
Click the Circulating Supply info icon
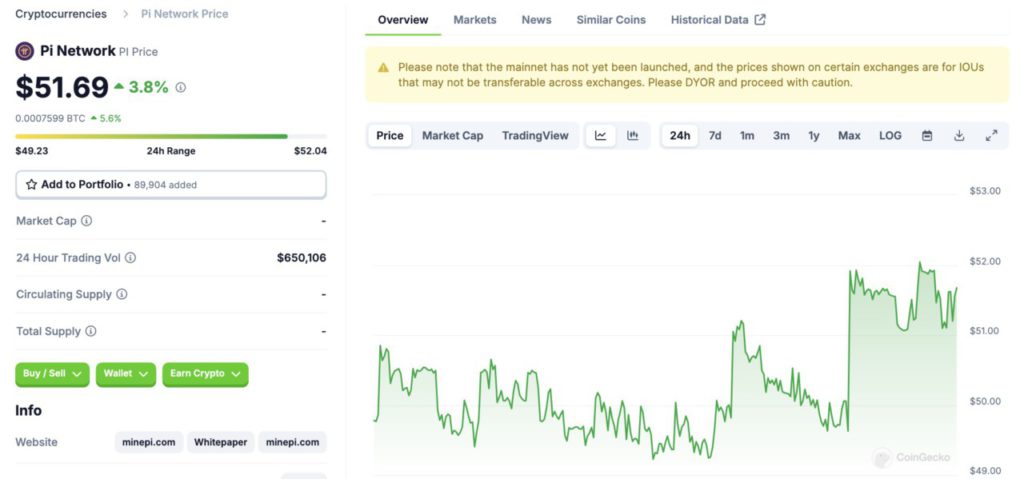(x=122, y=295)
